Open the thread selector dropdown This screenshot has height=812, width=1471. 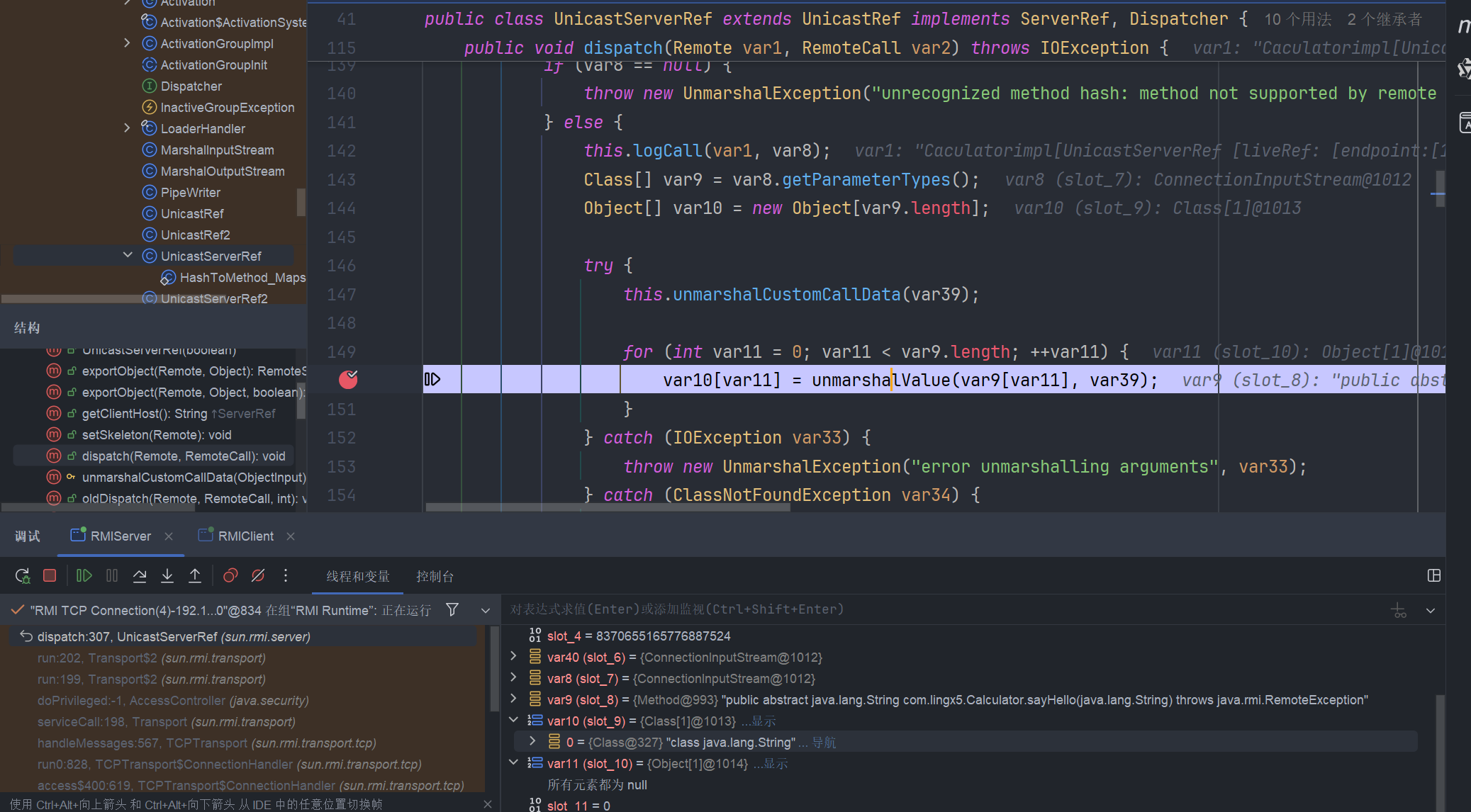coord(486,610)
